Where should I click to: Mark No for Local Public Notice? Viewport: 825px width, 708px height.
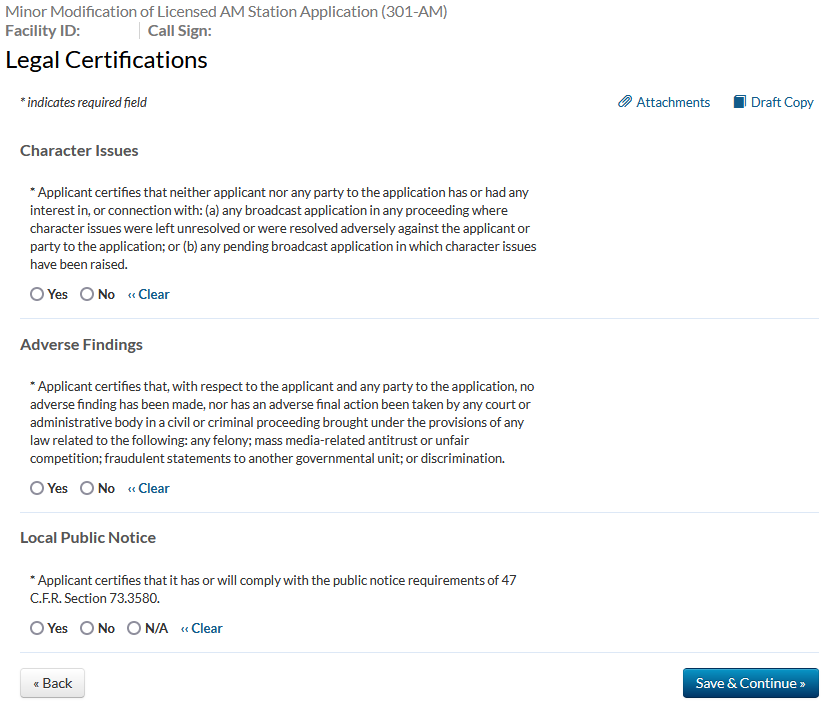coord(87,628)
